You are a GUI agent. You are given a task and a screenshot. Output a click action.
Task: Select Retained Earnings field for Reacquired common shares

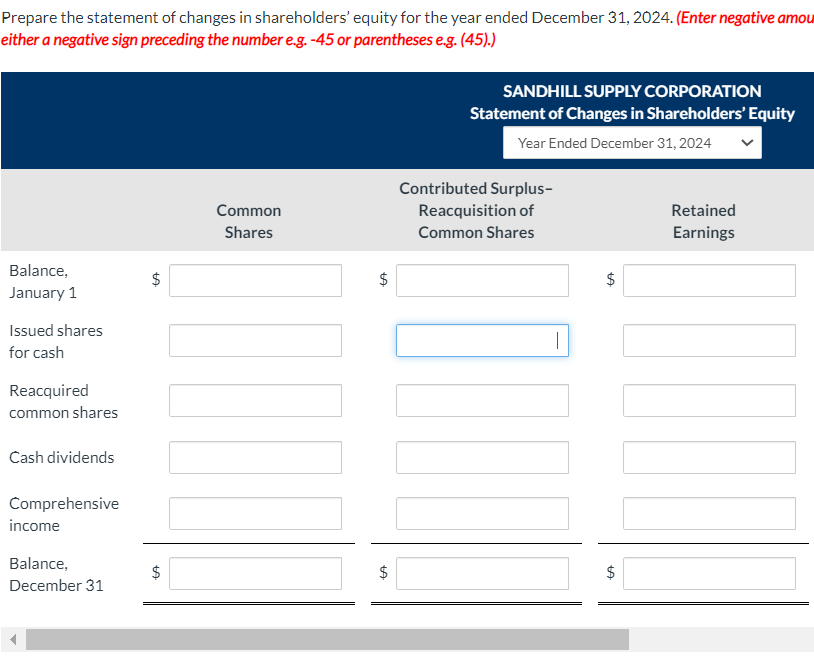(709, 400)
